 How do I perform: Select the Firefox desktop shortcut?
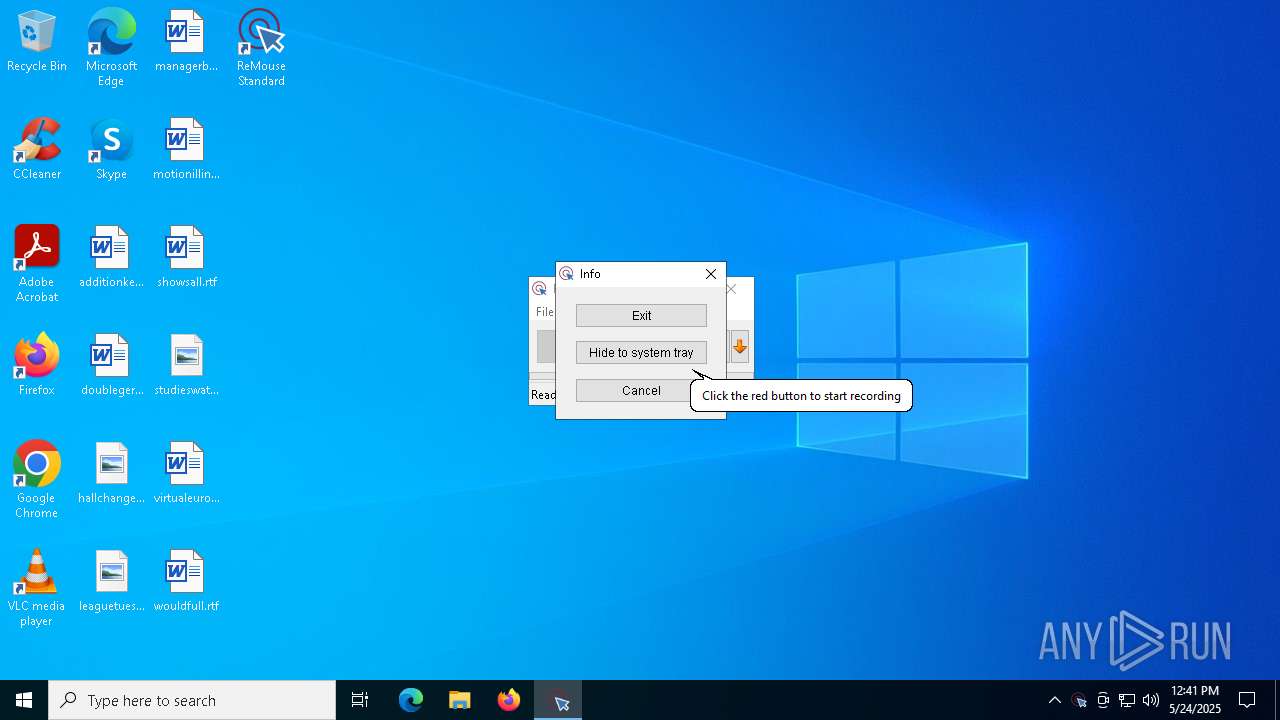[x=37, y=365]
